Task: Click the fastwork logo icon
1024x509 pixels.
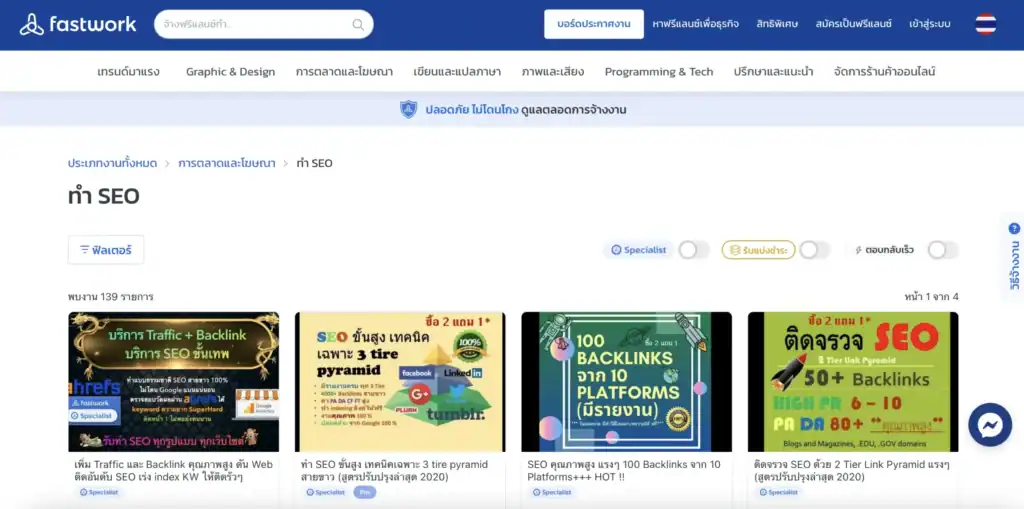Action: [31, 24]
